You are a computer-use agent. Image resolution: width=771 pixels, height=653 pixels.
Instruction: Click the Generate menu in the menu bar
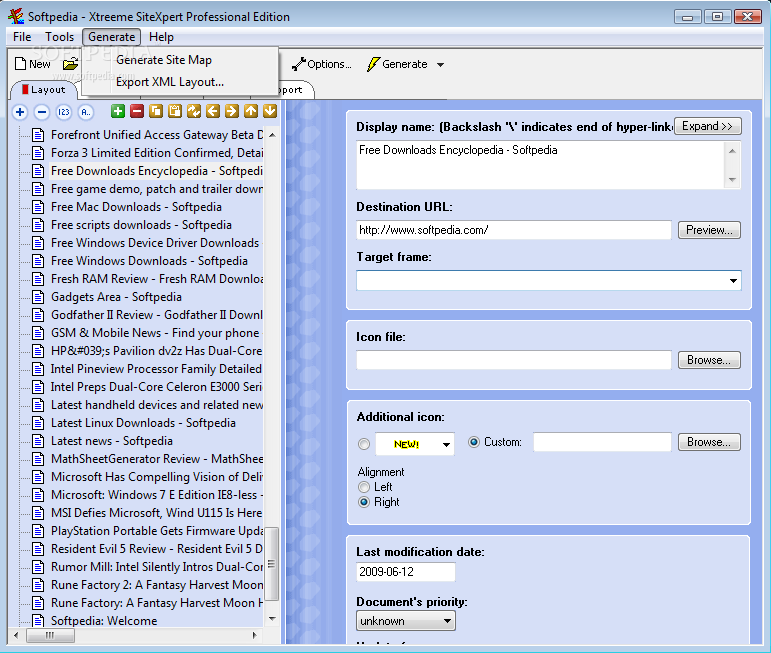[x=112, y=37]
